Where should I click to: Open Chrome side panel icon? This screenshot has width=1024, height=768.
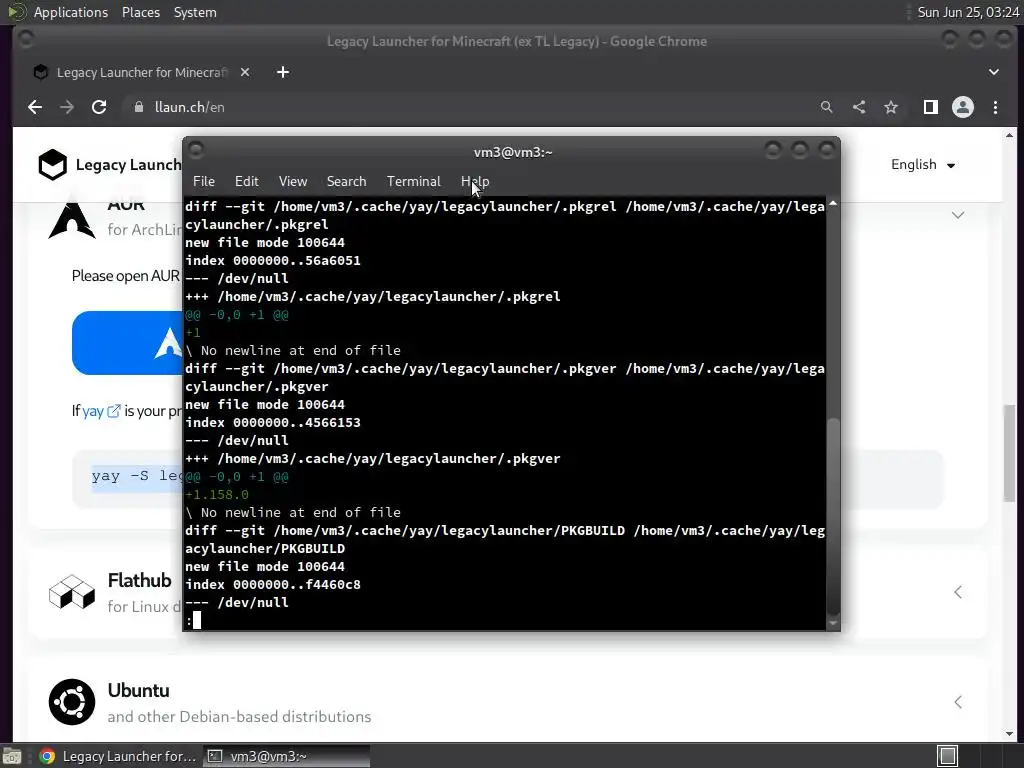click(x=931, y=107)
